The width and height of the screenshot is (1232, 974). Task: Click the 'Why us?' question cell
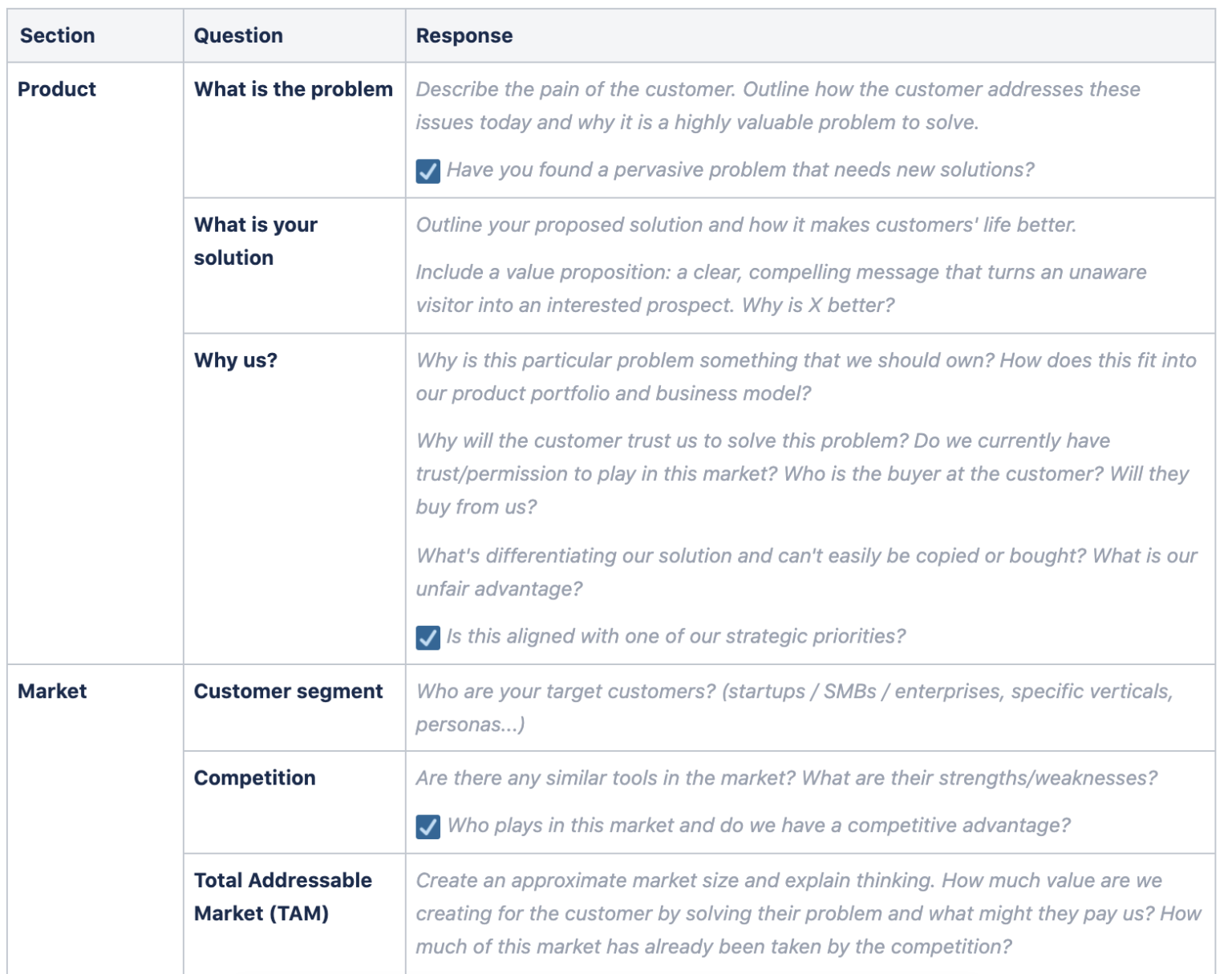tap(236, 360)
